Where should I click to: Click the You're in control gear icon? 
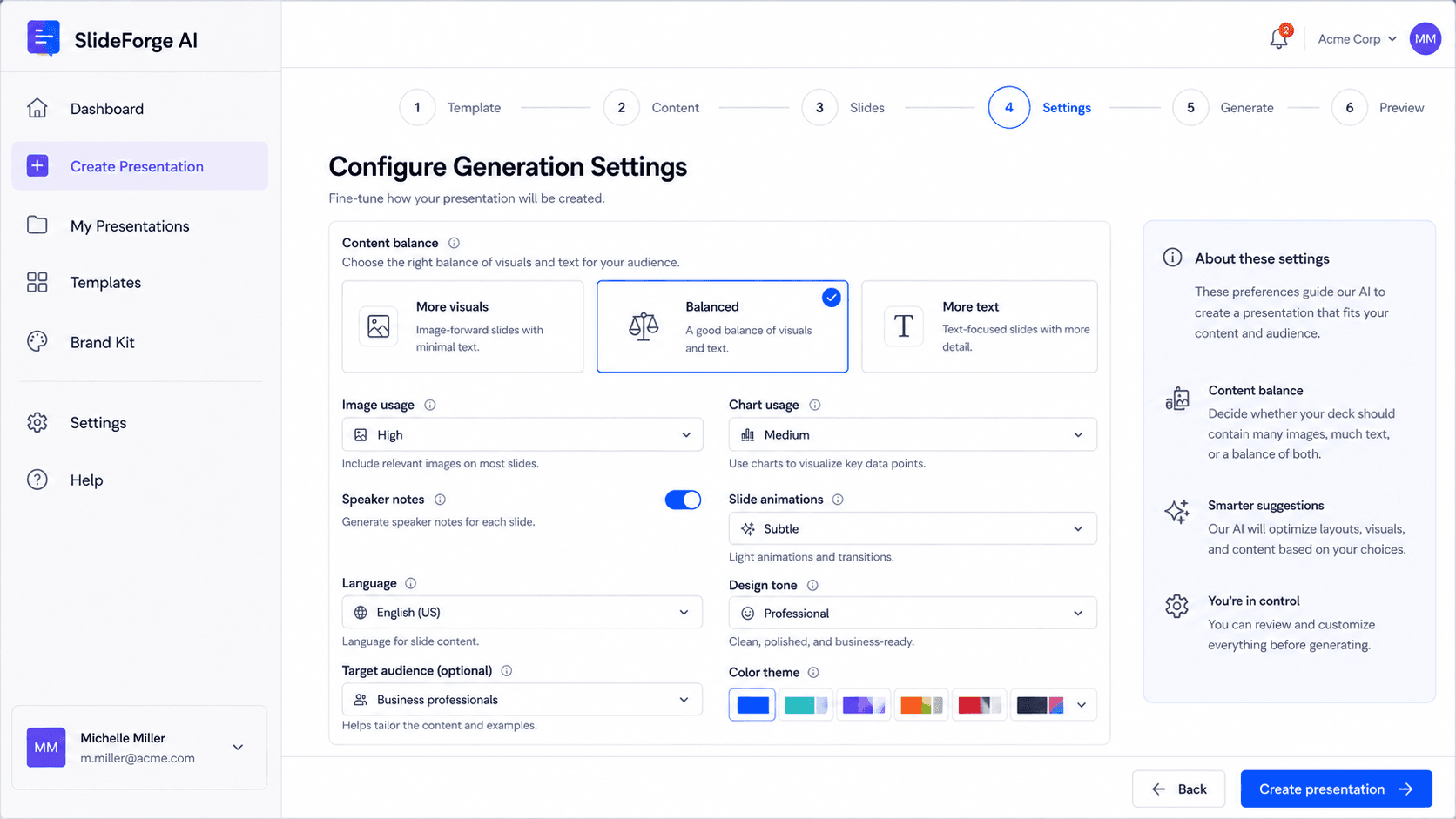coord(1177,606)
